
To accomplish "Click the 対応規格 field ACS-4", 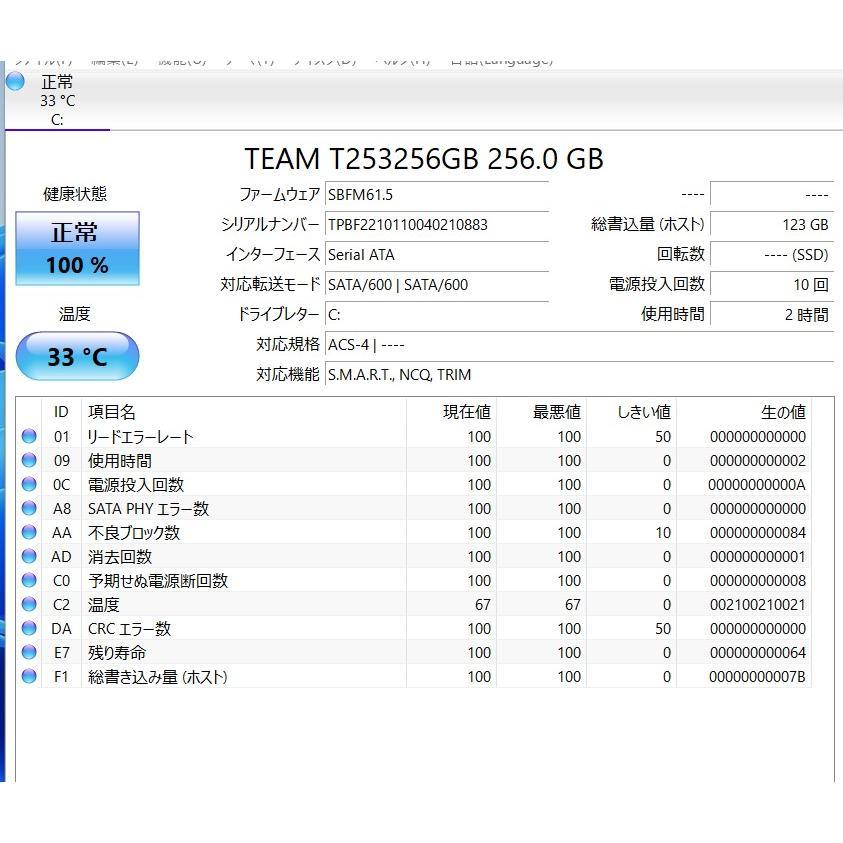I will 580,345.
